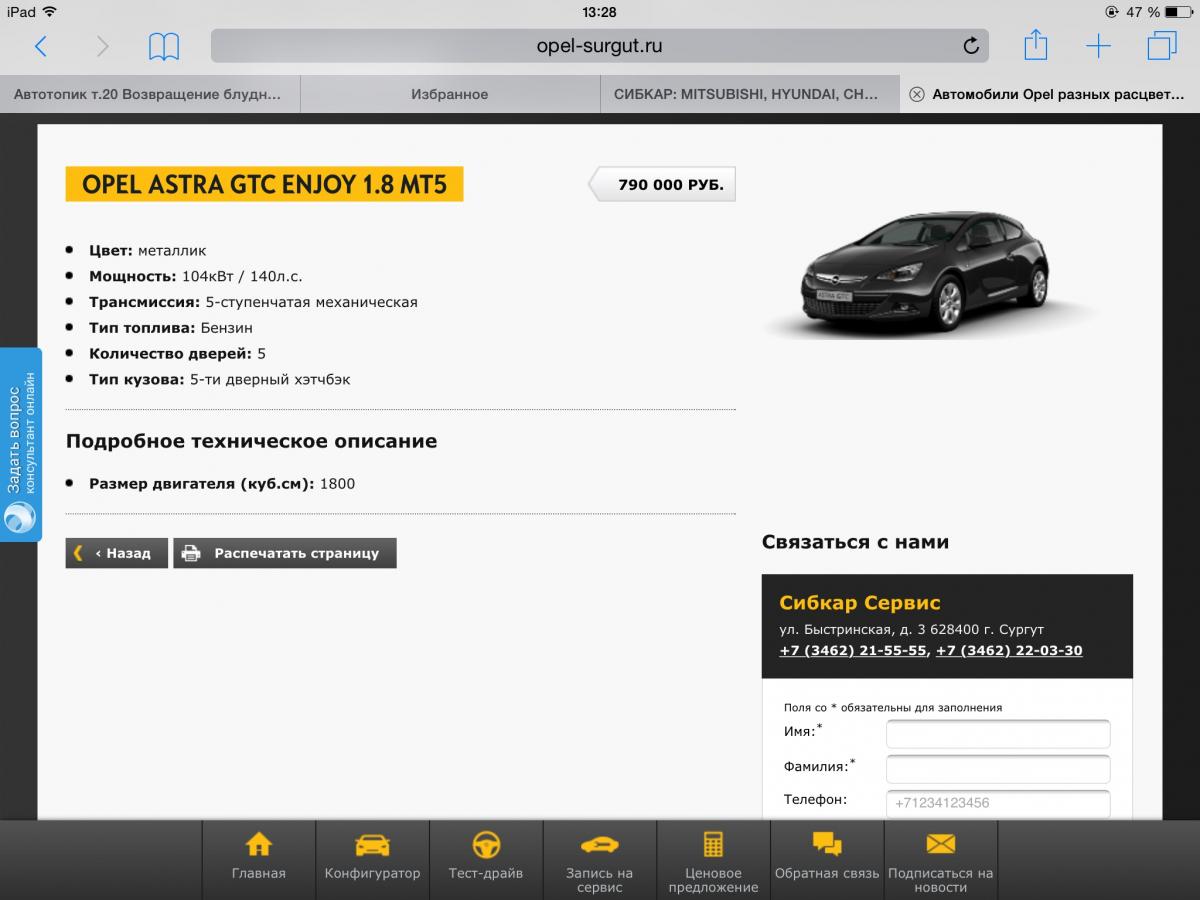Open the Safari share sheet icon
Screen dimensions: 1200x900
1036,45
